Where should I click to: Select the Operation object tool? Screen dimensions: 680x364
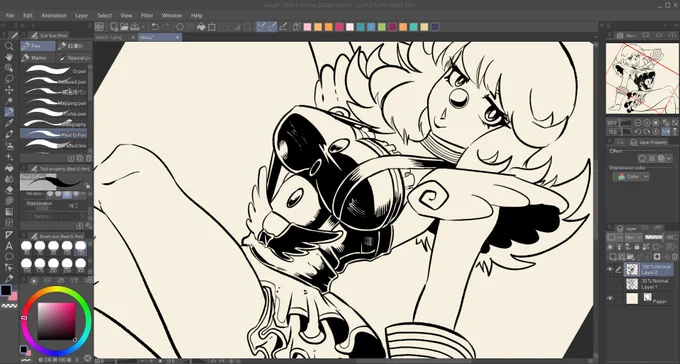click(x=9, y=68)
